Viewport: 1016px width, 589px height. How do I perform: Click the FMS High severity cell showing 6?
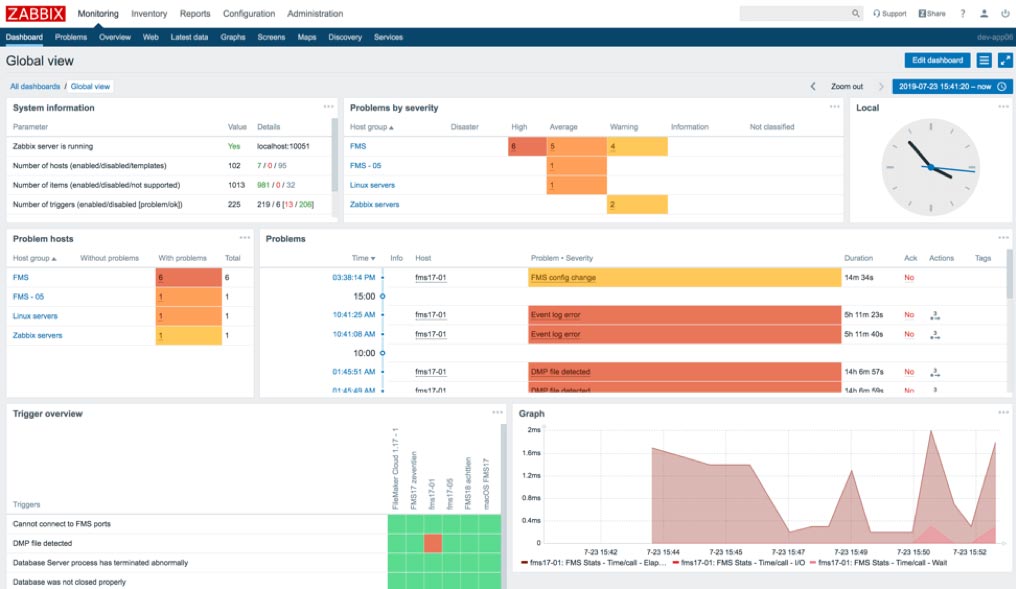pyautogui.click(x=527, y=146)
